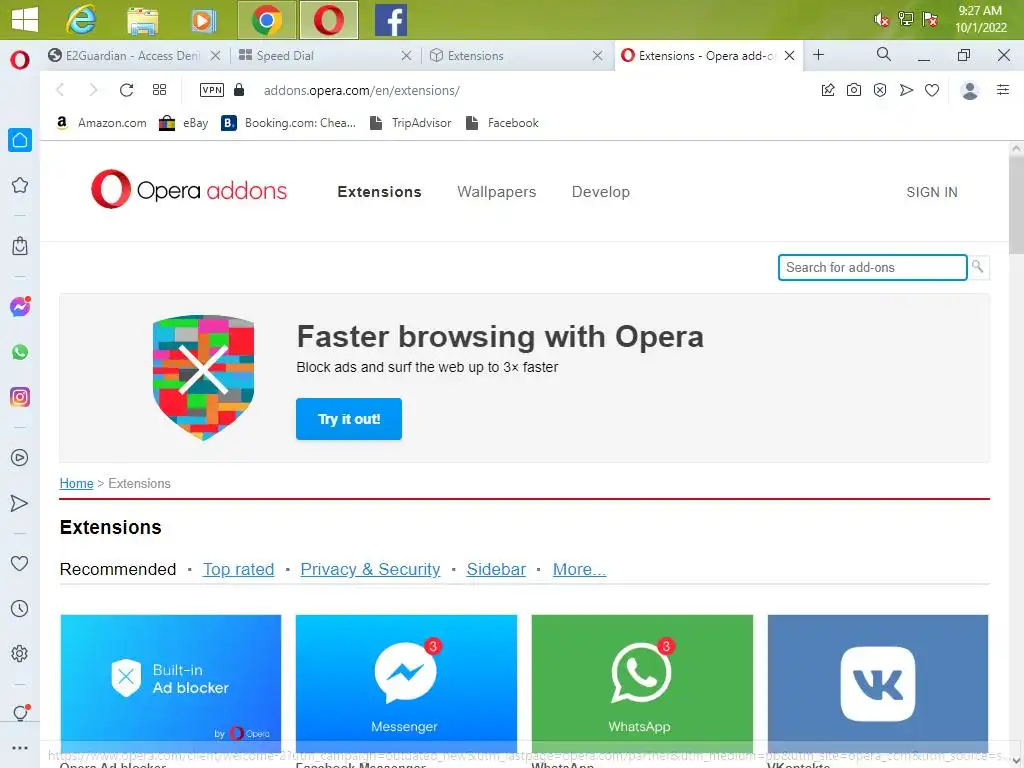Open the Sidebar category link
This screenshot has width=1024, height=768.
[x=496, y=569]
